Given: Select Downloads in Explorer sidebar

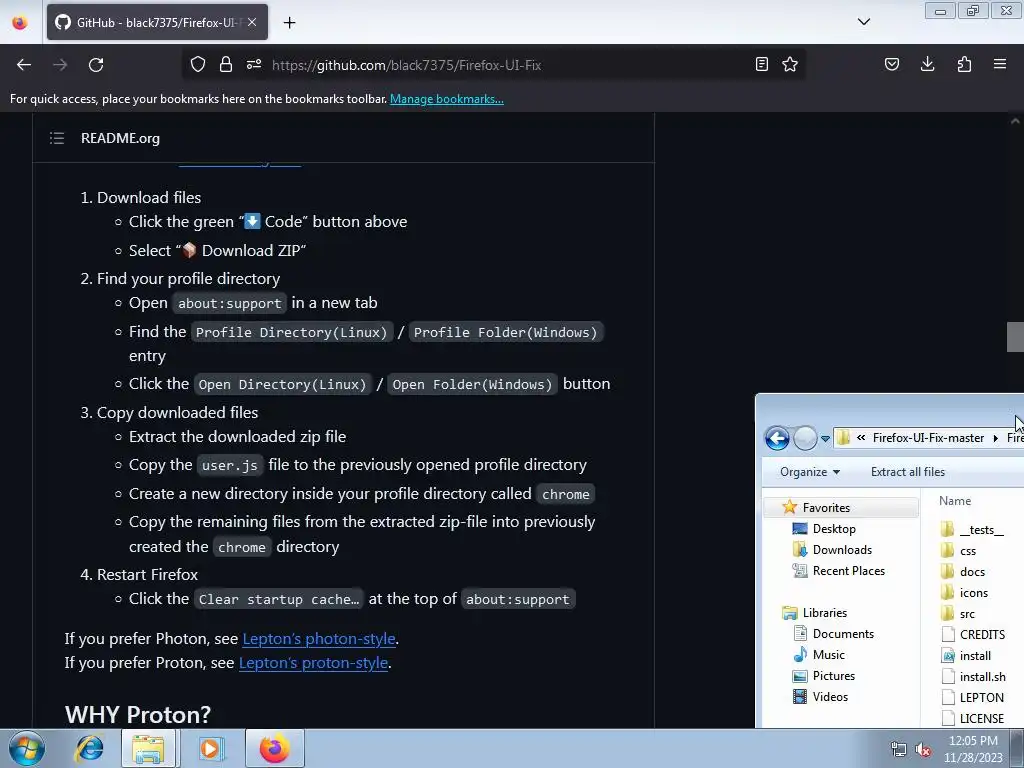Looking at the screenshot, I should click(842, 550).
